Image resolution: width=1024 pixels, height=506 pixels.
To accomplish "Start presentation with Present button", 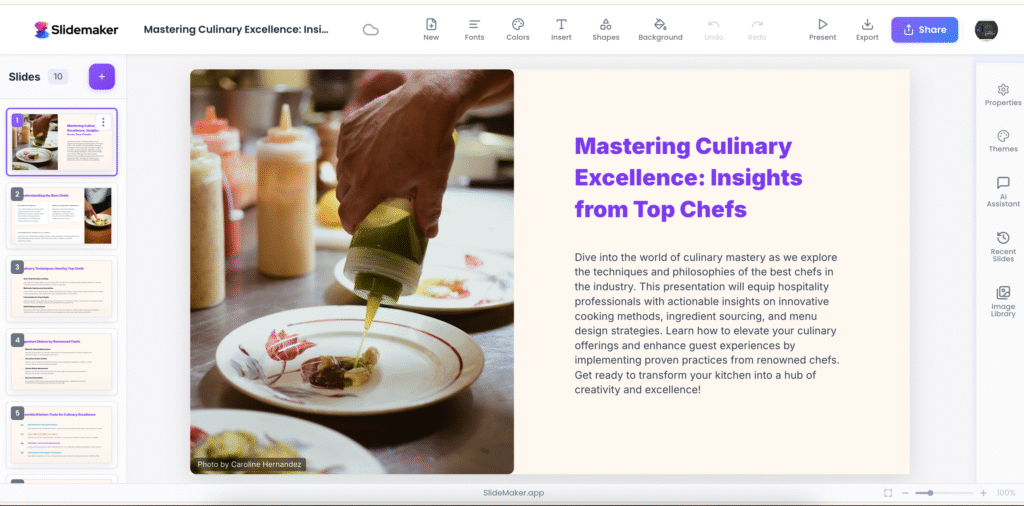I will coord(822,28).
